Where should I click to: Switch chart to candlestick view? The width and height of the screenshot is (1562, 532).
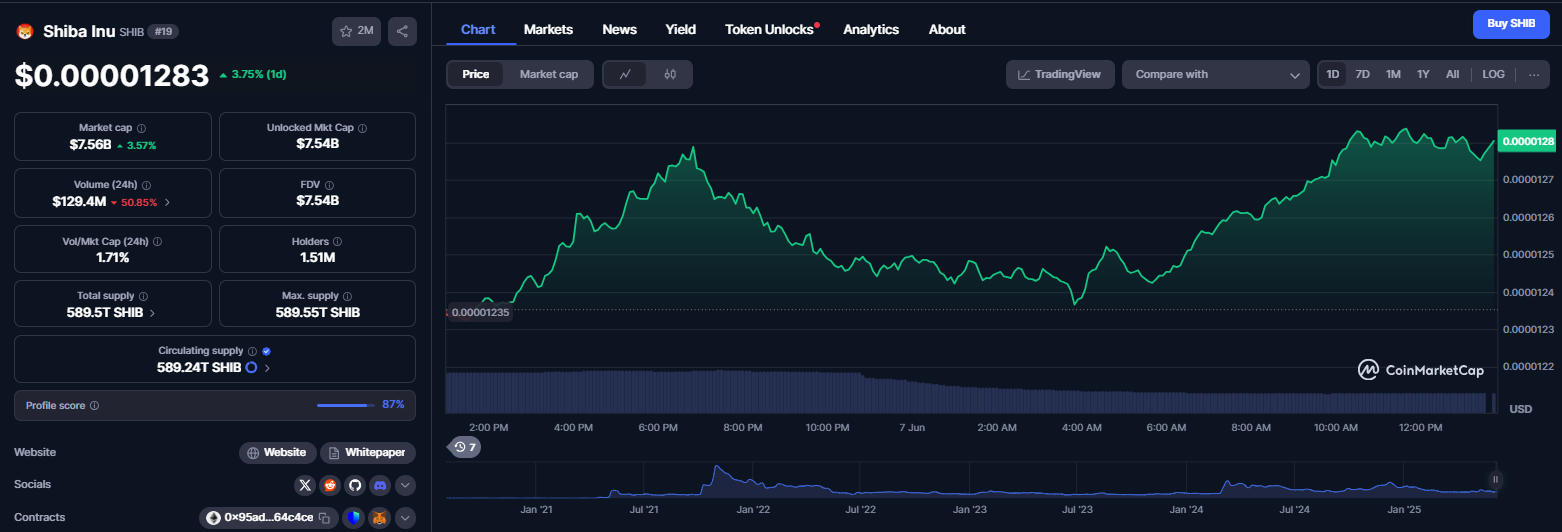click(x=670, y=74)
